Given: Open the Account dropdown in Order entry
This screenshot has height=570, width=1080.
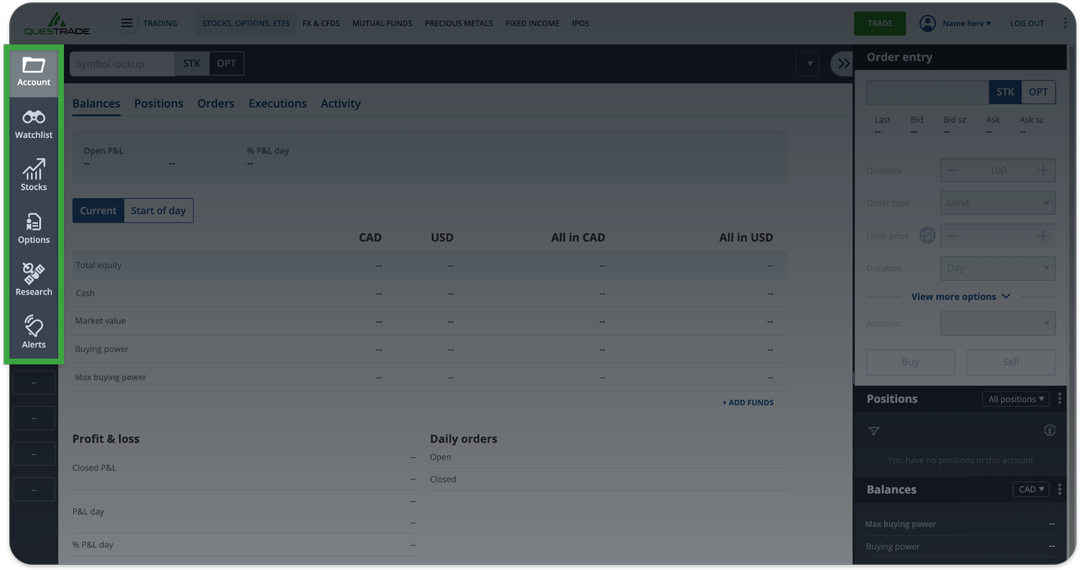Looking at the screenshot, I should (997, 323).
